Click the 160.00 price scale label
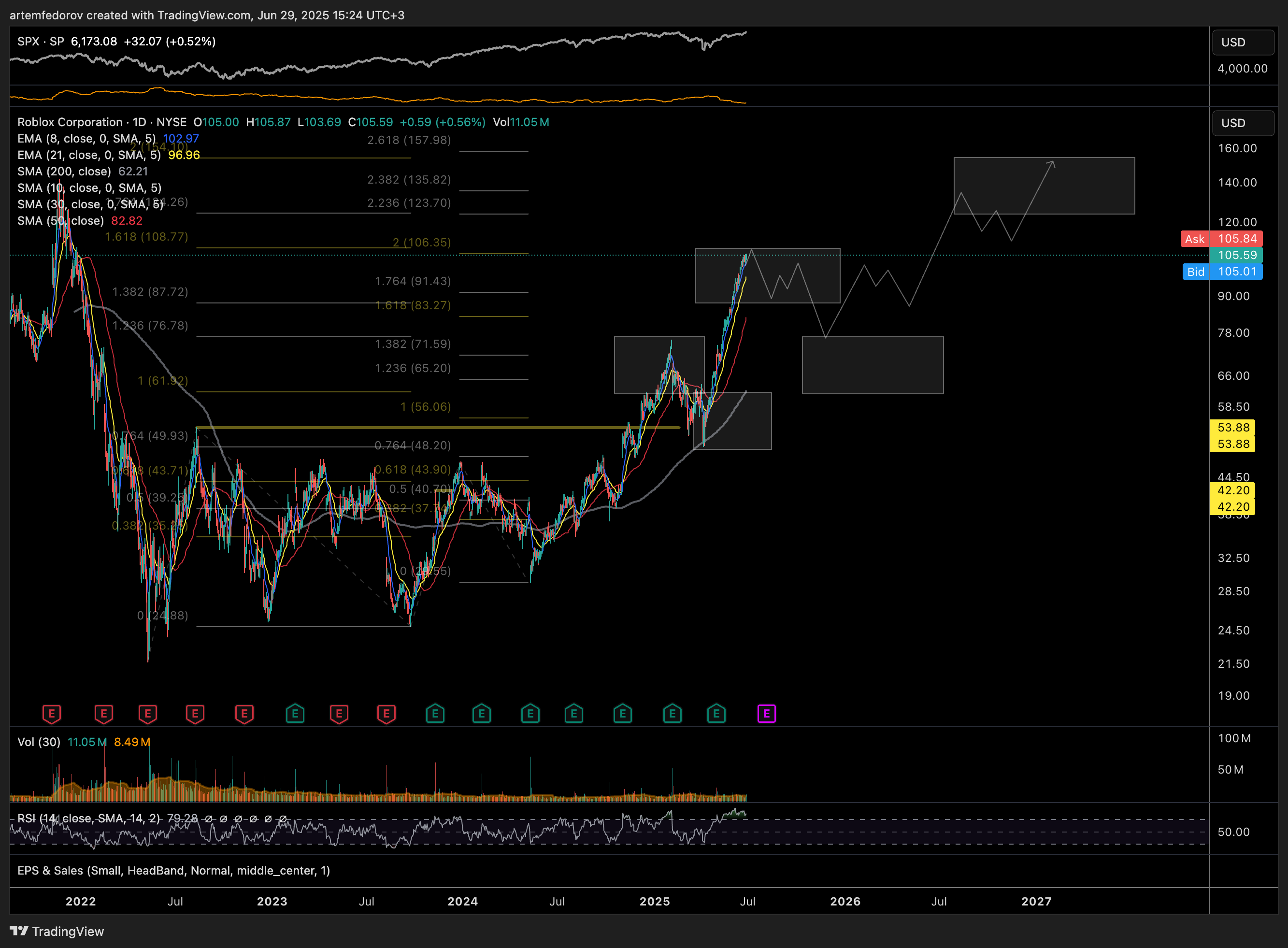Image resolution: width=1288 pixels, height=948 pixels. coord(1237,148)
